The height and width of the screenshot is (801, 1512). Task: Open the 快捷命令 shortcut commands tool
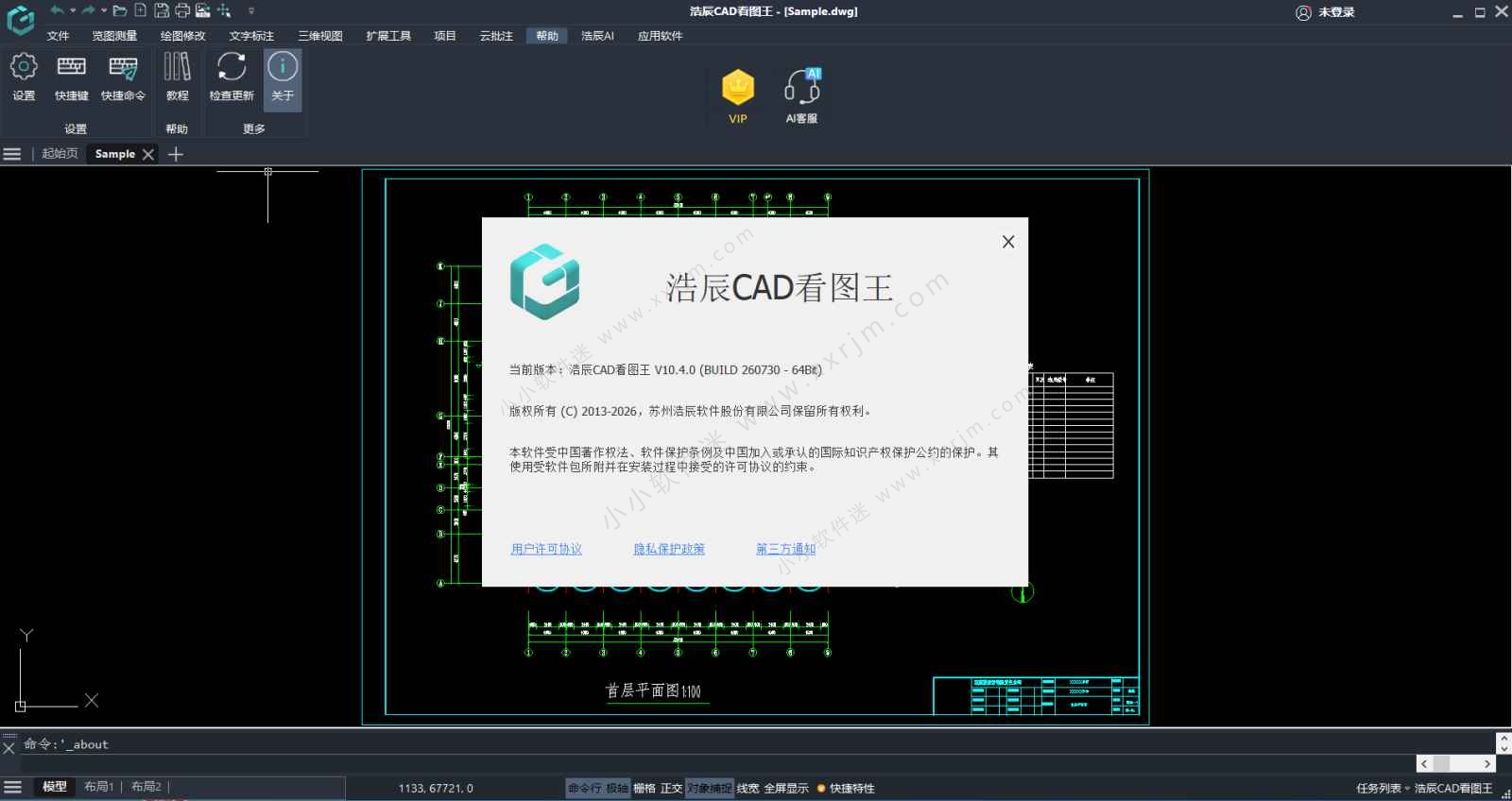(123, 78)
